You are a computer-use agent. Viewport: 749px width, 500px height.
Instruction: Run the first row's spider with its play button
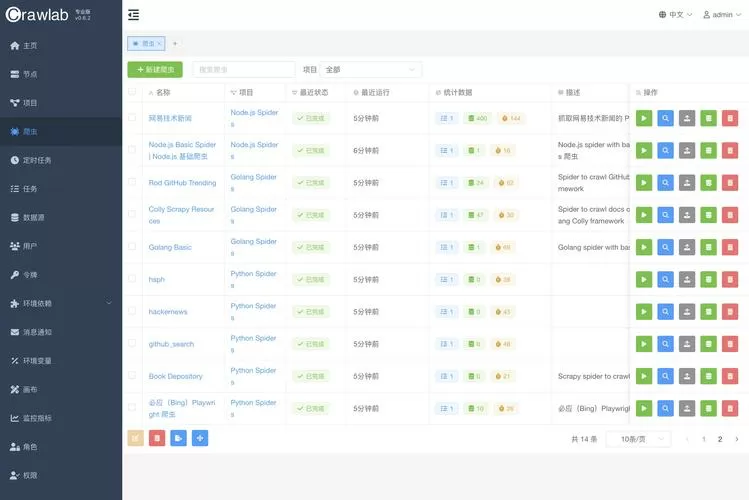(643, 118)
